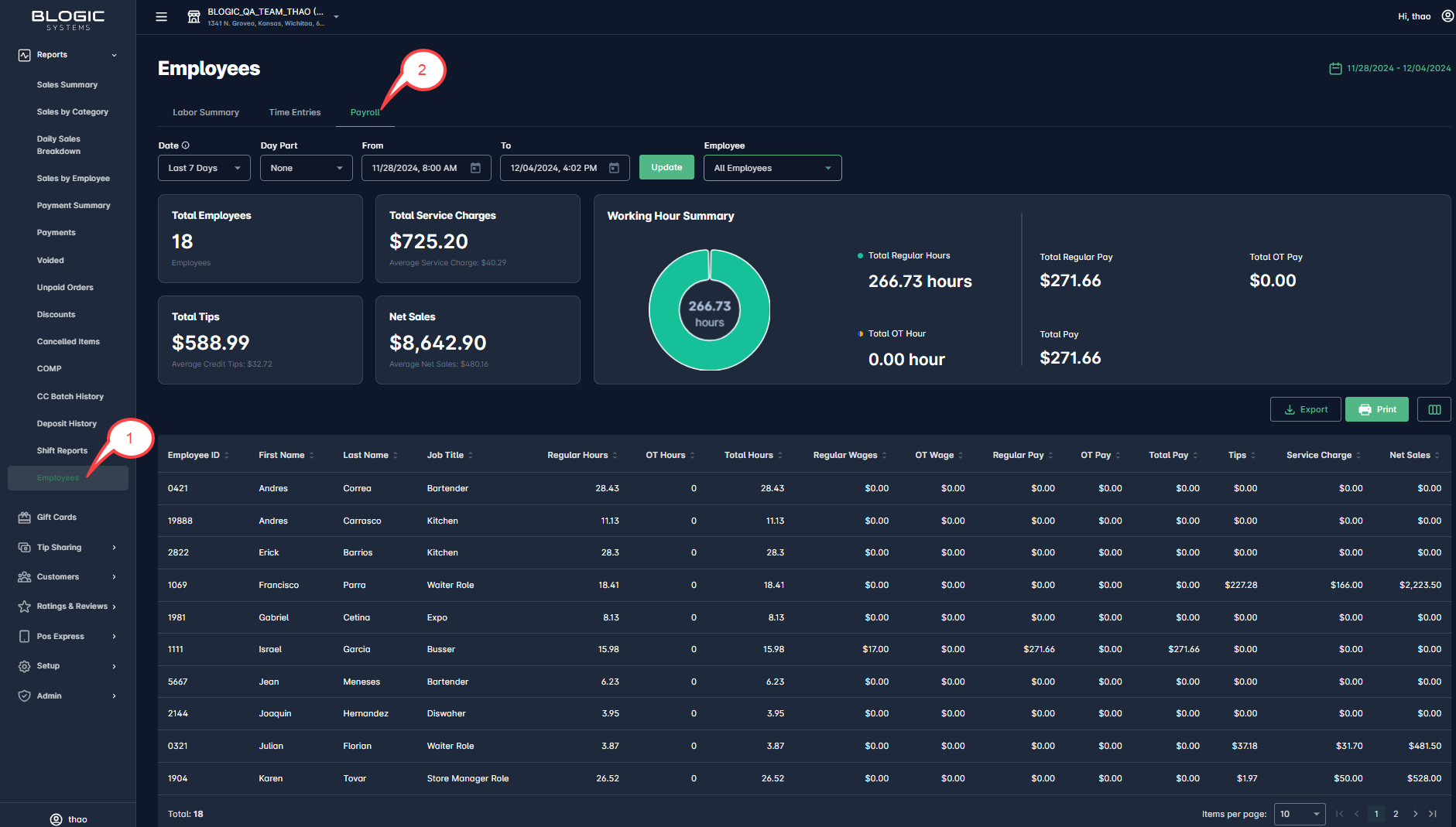This screenshot has width=1456, height=827.
Task: Open the All Employees dropdown
Action: click(x=772, y=168)
